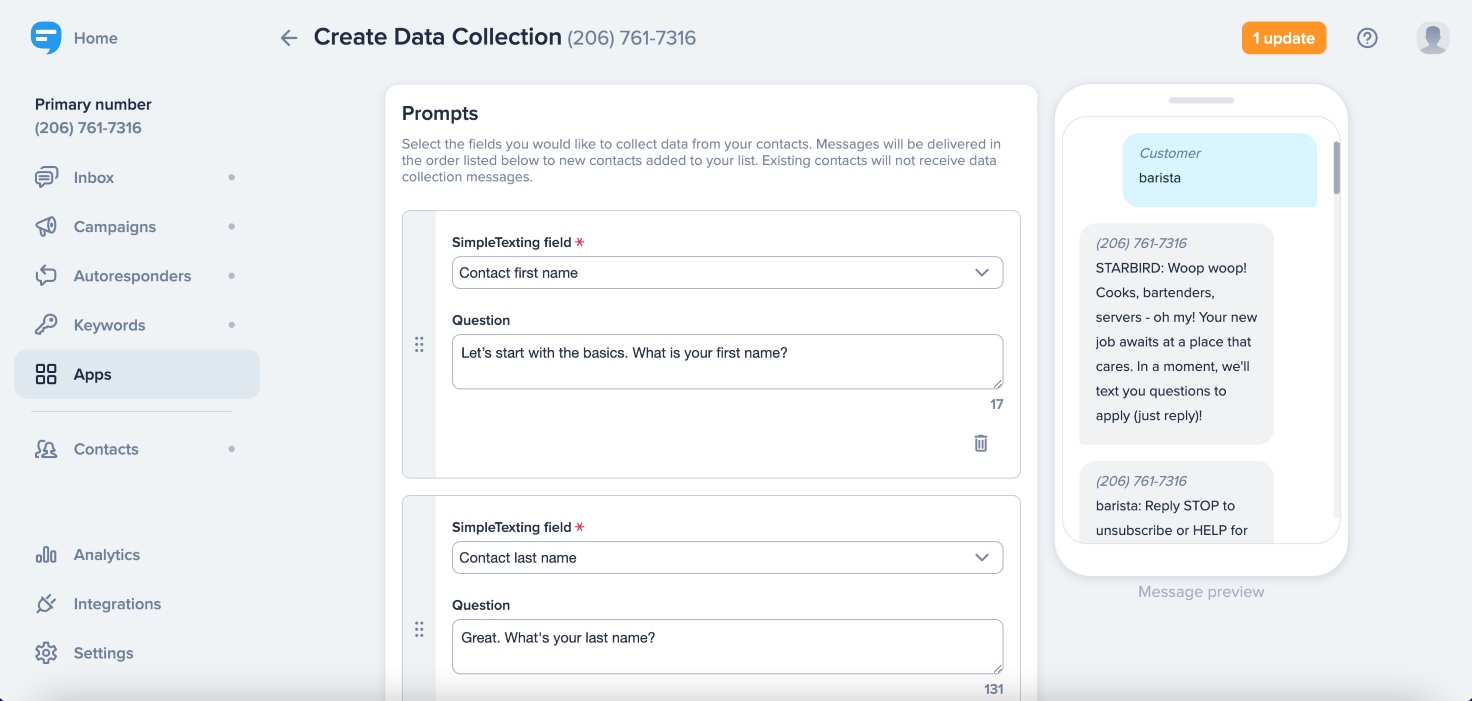Click the Analytics bar-chart icon

[x=47, y=554]
